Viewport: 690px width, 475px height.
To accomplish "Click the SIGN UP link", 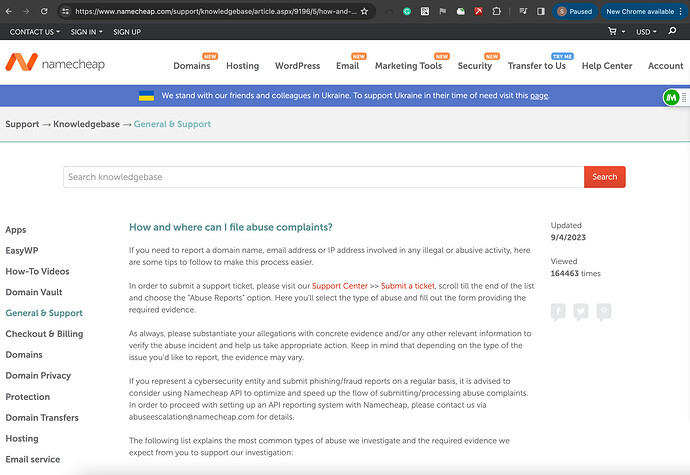I will (x=127, y=32).
